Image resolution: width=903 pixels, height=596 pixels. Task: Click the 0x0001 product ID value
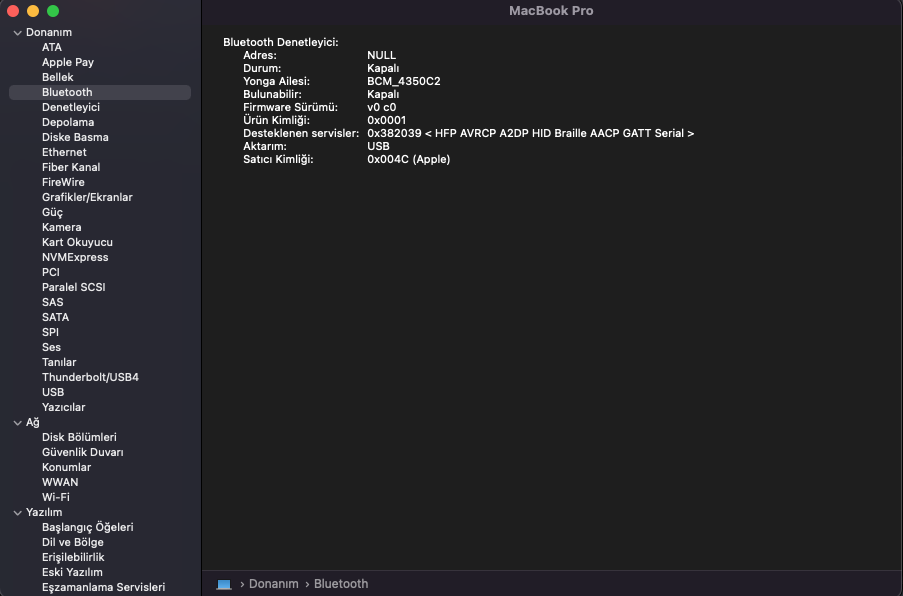(386, 120)
